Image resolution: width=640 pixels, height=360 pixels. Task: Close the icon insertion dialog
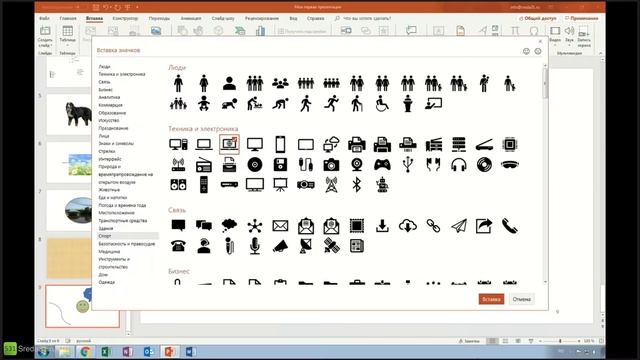pyautogui.click(x=540, y=41)
